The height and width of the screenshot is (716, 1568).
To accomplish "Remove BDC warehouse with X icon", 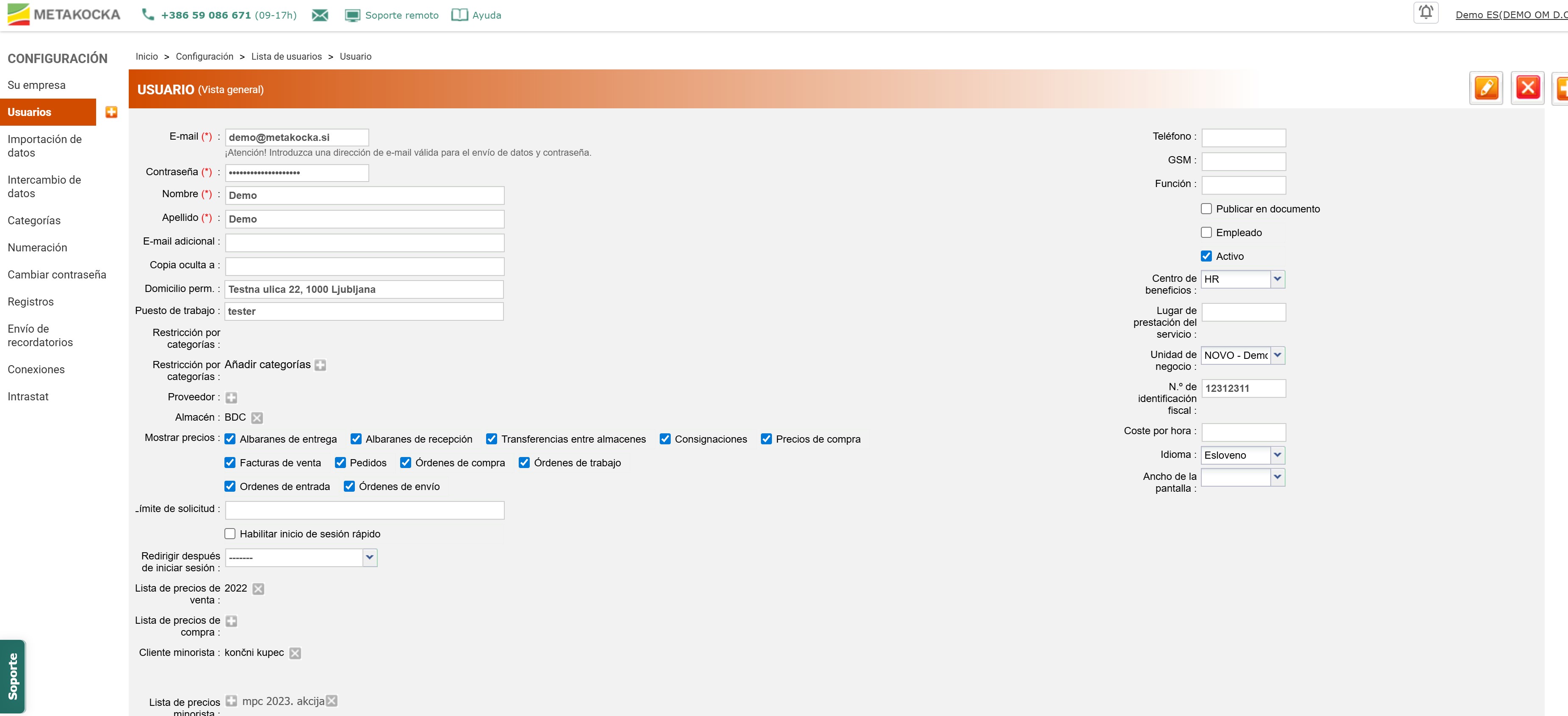I will [257, 418].
